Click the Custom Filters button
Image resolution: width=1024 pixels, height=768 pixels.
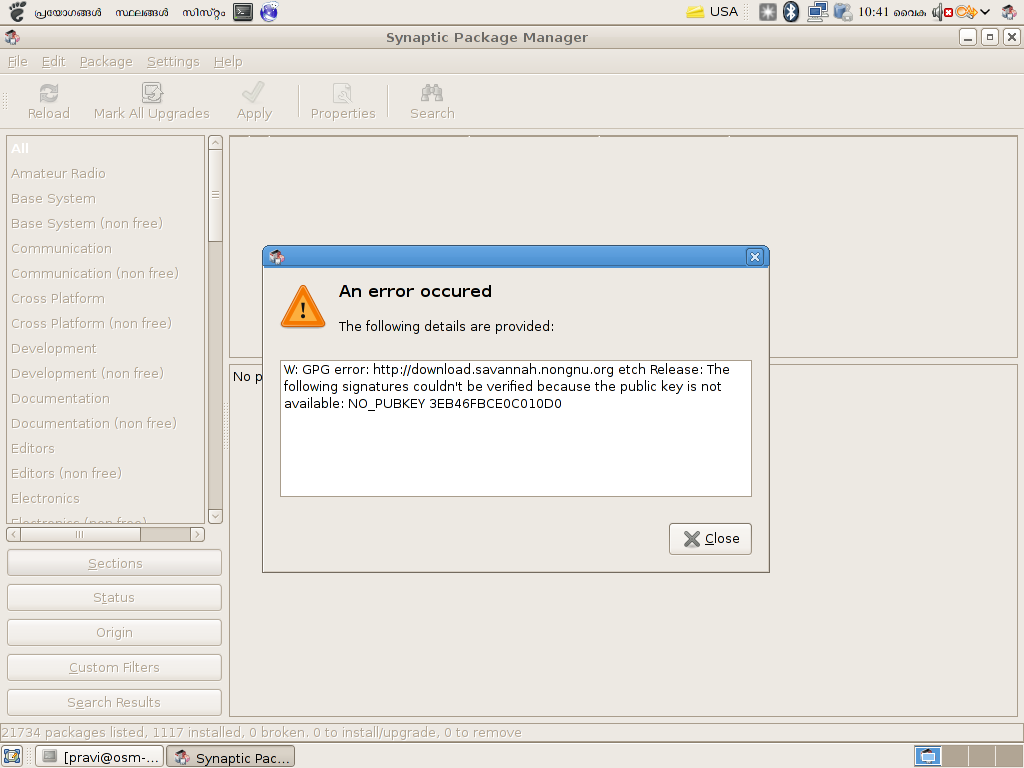tap(114, 667)
